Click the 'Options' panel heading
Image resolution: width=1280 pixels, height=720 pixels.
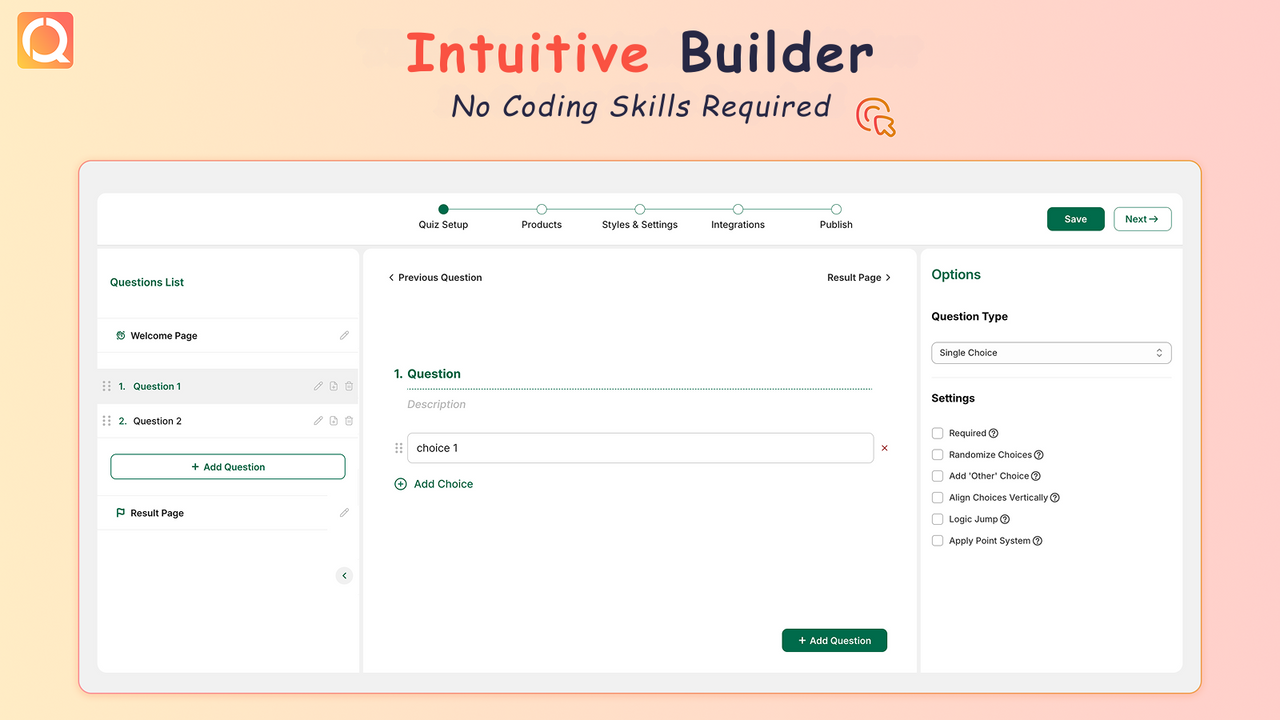coord(956,275)
